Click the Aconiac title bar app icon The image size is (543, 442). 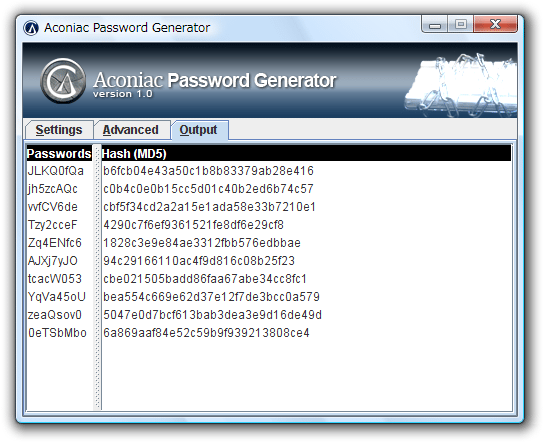pos(31,28)
